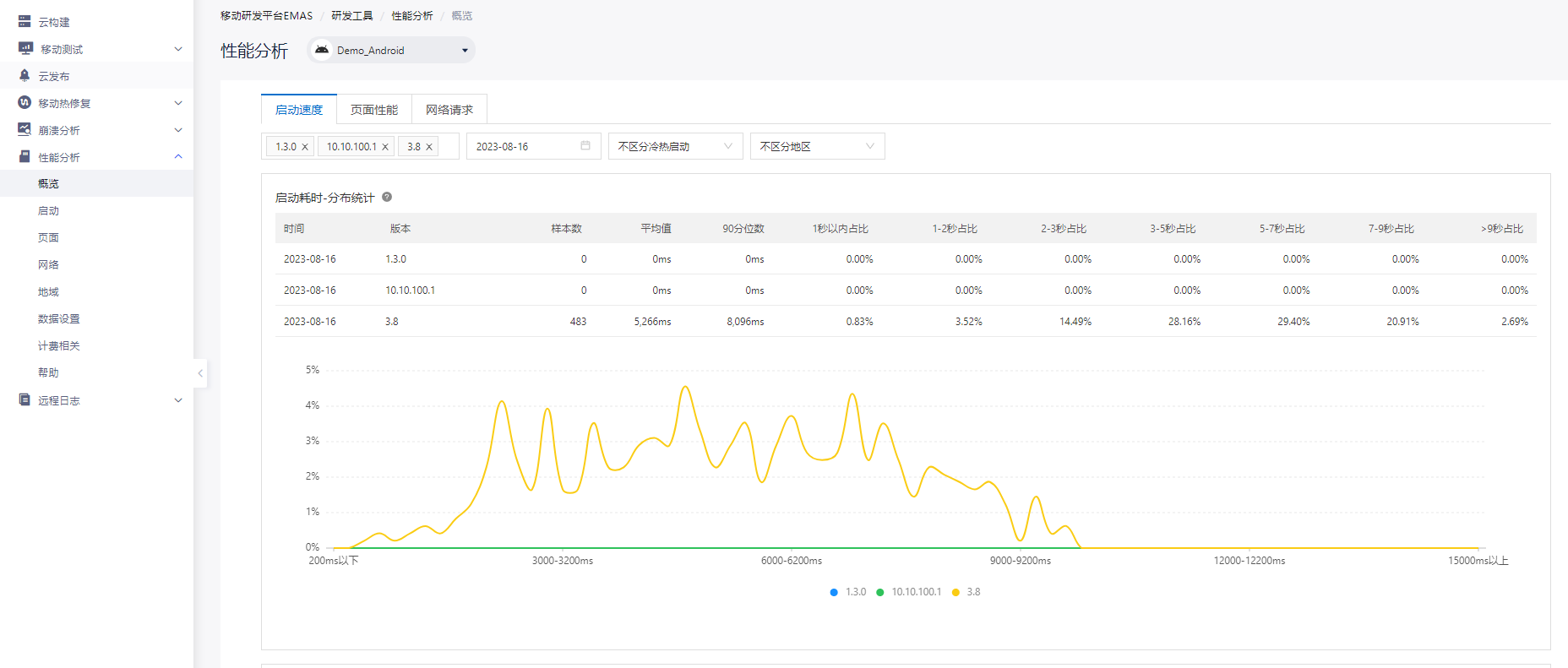Click the 483 sample count cell
Viewport: 1568px width, 668px height.
[578, 322]
